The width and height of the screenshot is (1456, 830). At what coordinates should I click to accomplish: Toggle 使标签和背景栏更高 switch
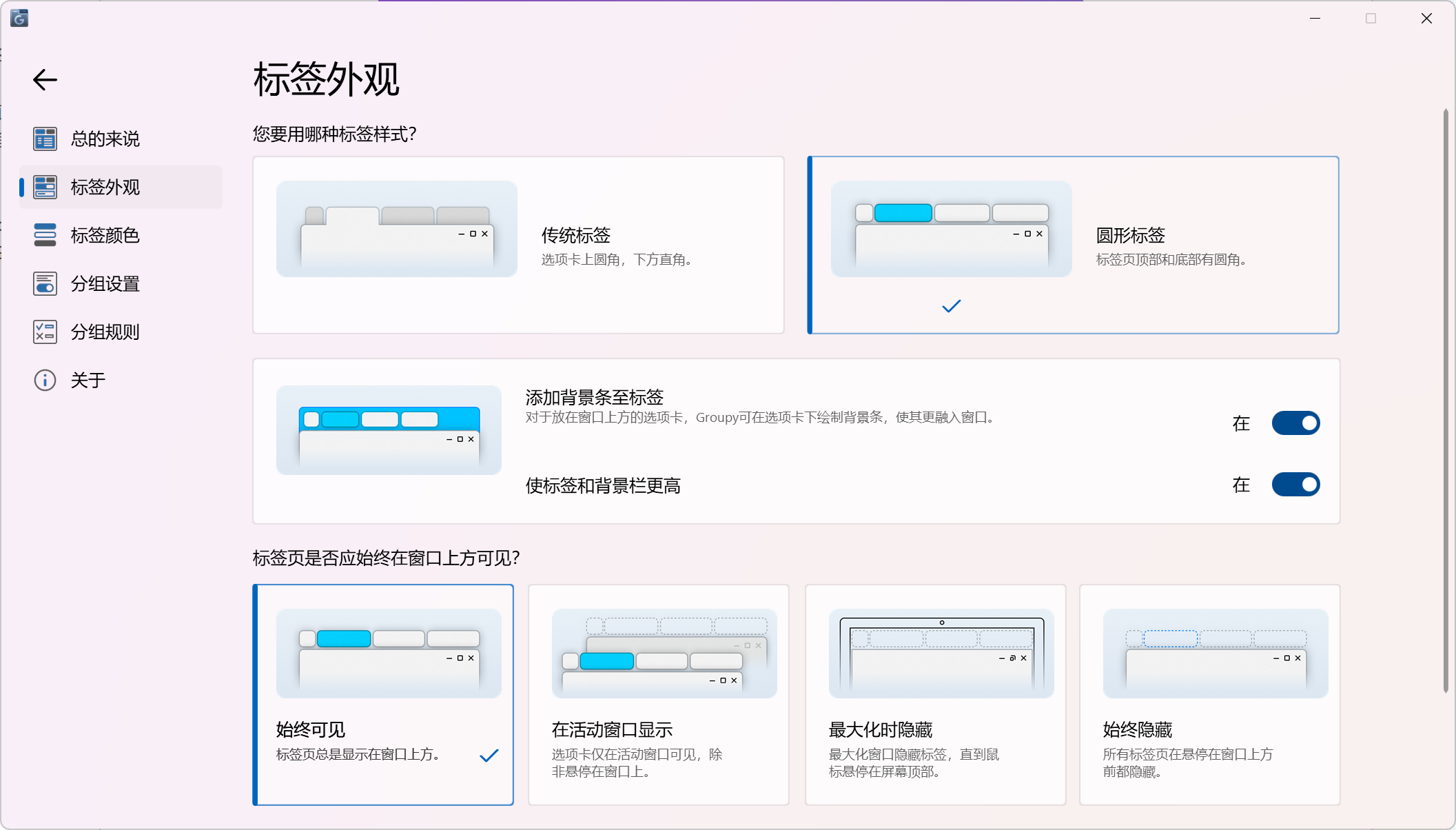(x=1295, y=485)
